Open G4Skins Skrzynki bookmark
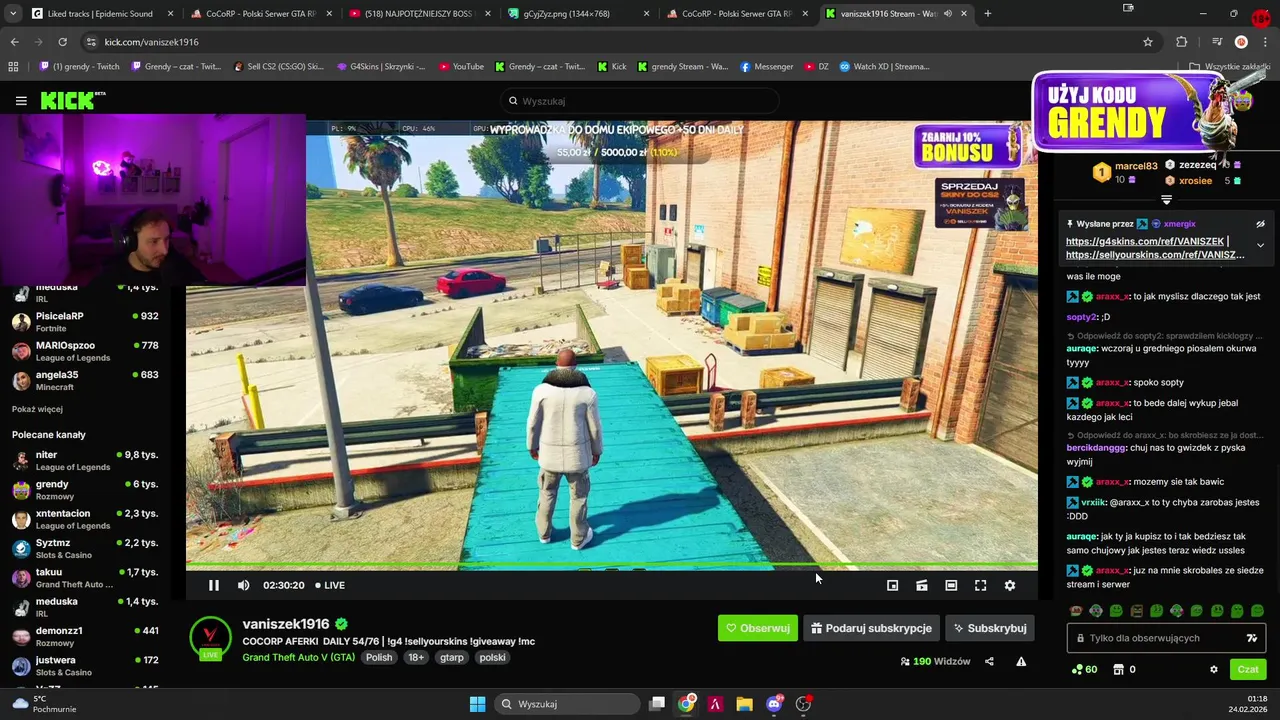The height and width of the screenshot is (720, 1280). [x=381, y=67]
